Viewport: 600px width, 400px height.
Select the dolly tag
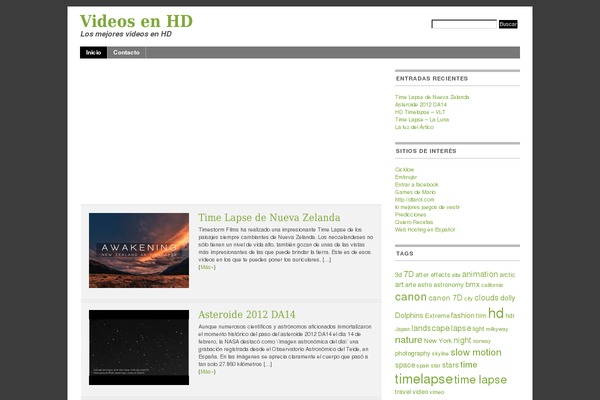click(x=507, y=298)
